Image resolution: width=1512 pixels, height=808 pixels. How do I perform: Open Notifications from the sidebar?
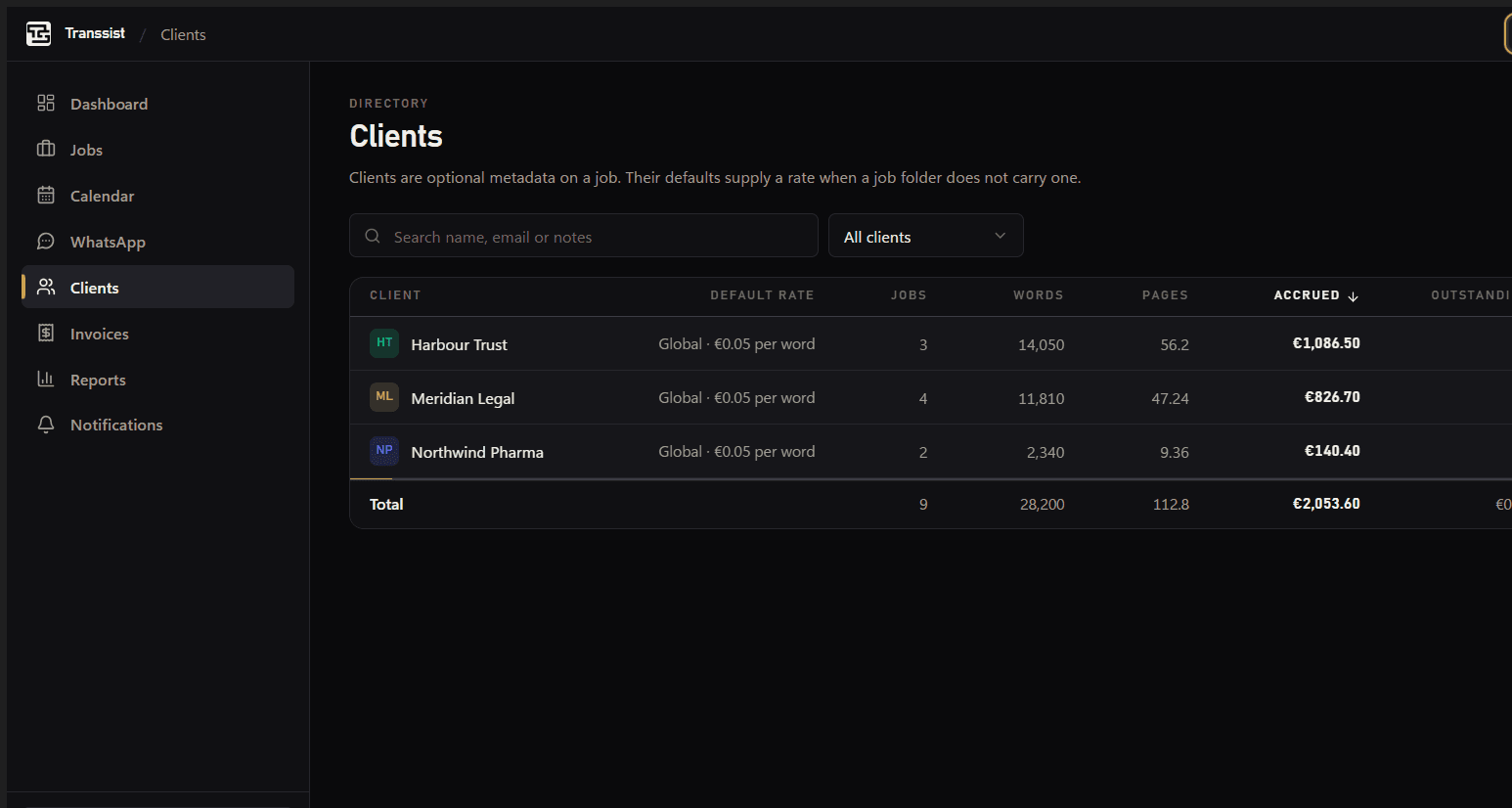[158, 425]
